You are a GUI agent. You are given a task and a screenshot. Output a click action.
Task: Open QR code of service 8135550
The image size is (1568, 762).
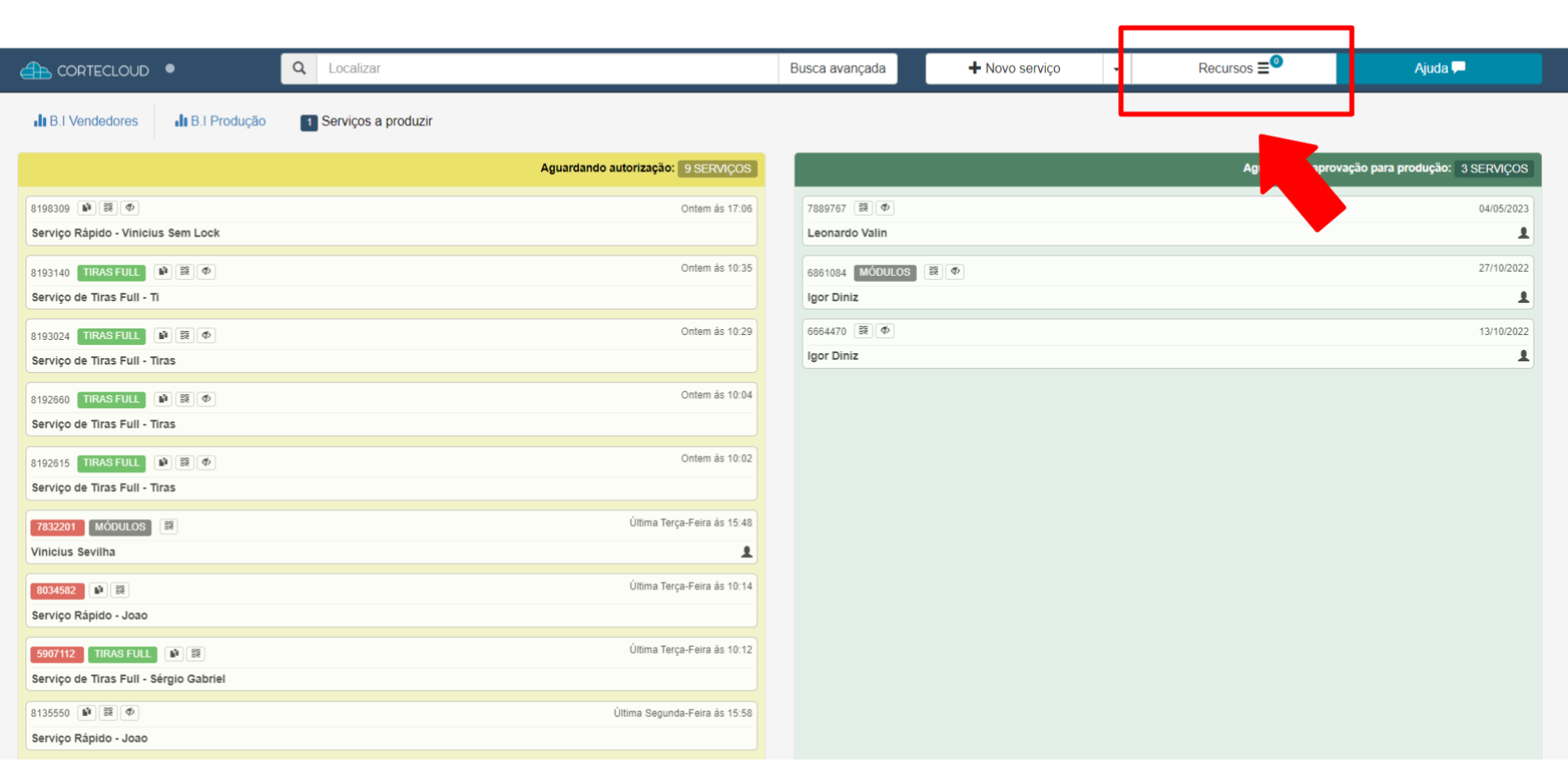click(108, 712)
